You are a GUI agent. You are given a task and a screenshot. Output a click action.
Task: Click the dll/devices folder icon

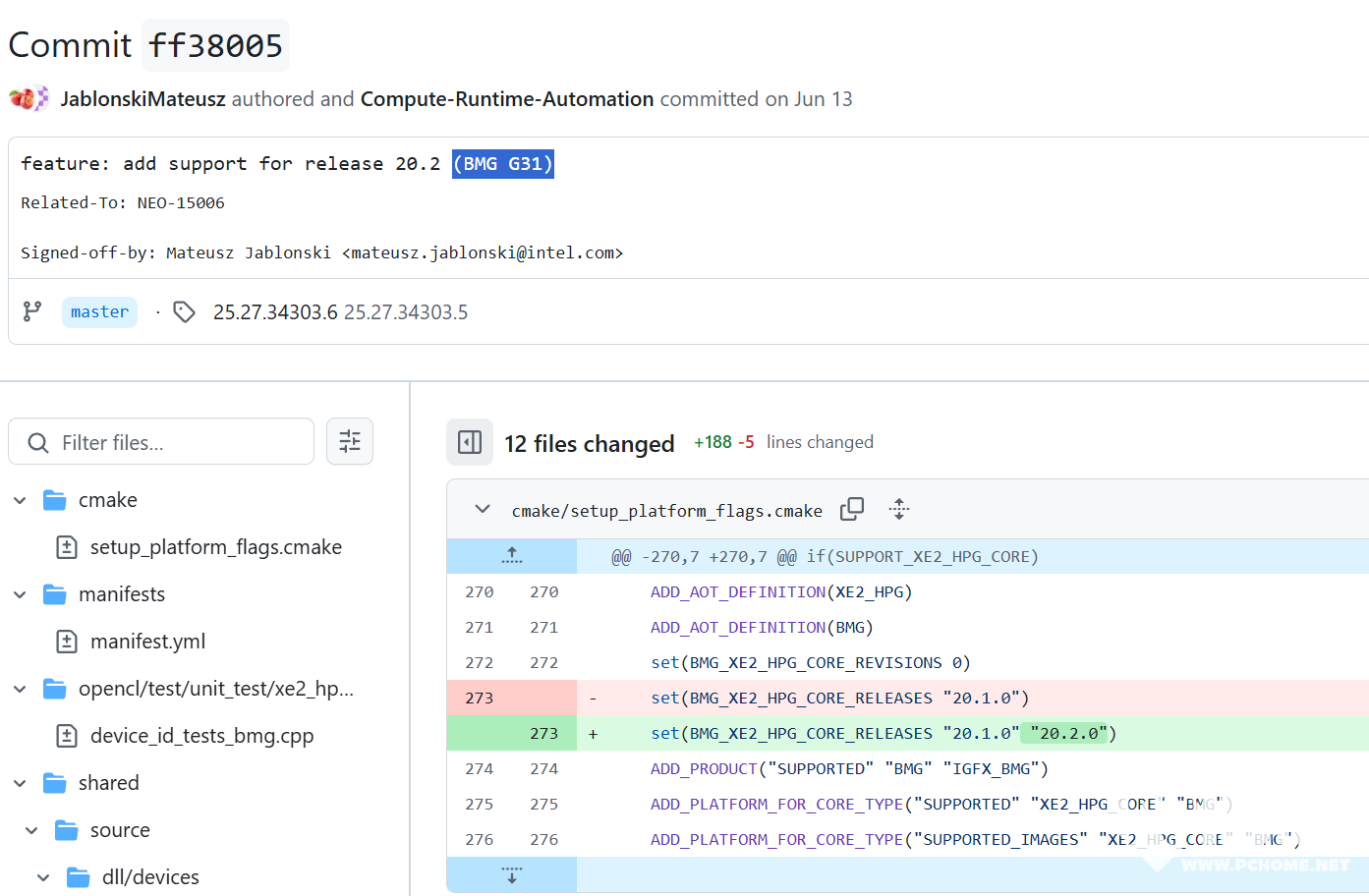(x=79, y=877)
